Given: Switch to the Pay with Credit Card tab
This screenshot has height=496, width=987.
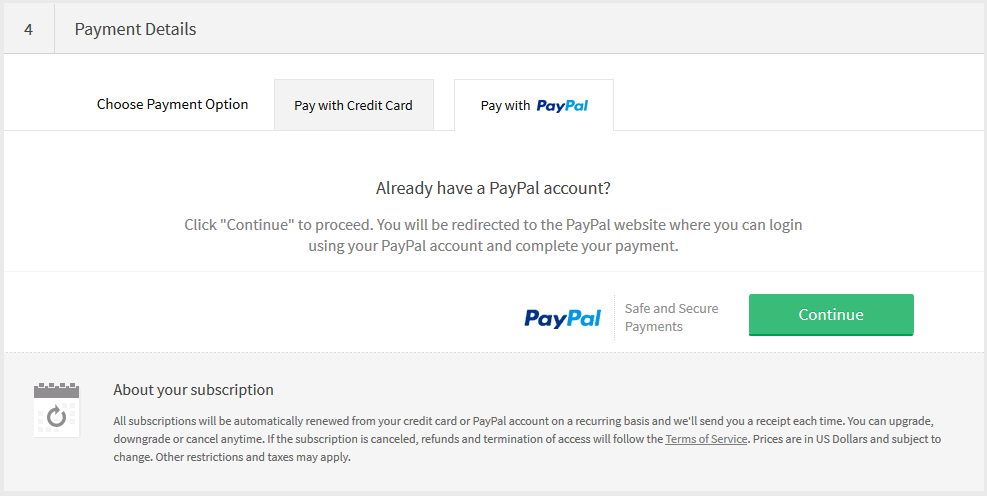Looking at the screenshot, I should pos(353,105).
